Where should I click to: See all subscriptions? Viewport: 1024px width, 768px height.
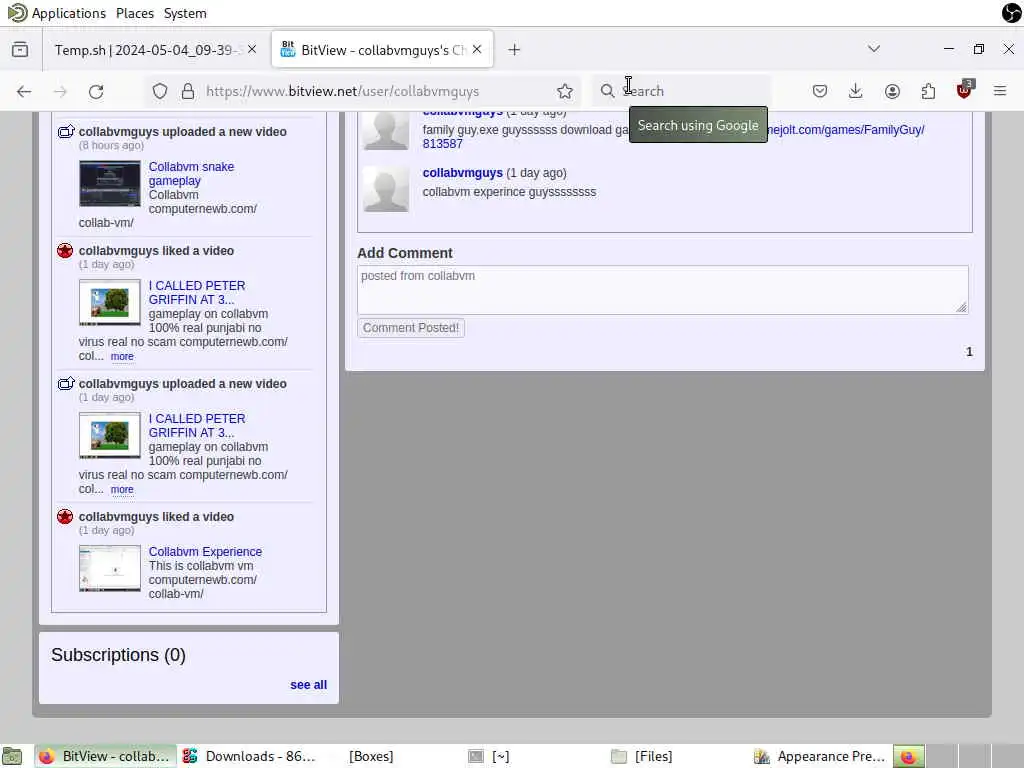tap(308, 685)
